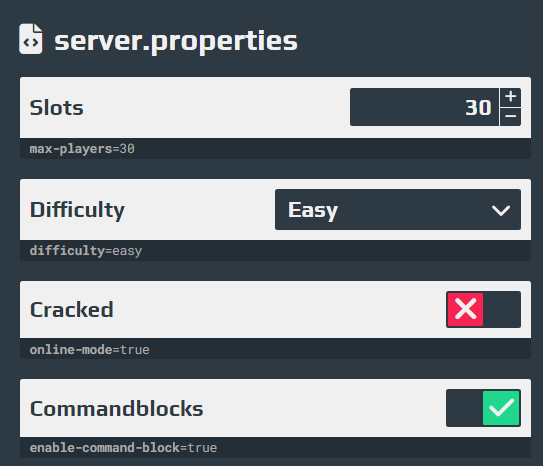Click the red X on Cracked toggle
This screenshot has width=543, height=466.
coord(465,310)
